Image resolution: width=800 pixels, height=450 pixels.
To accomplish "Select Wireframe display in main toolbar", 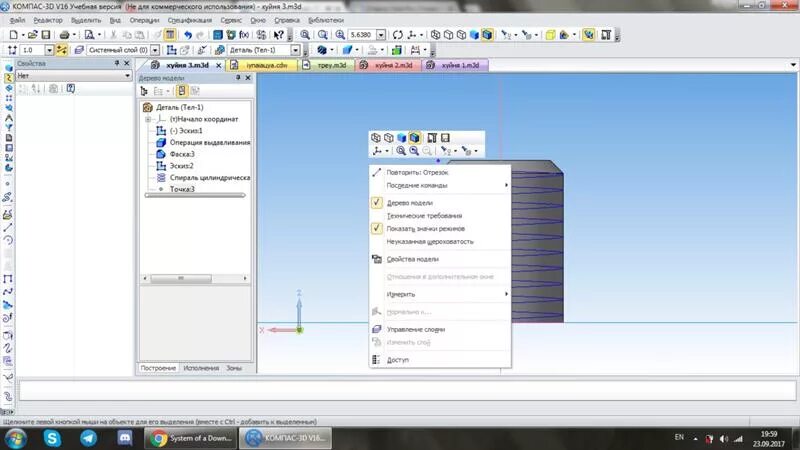I will (x=435, y=35).
